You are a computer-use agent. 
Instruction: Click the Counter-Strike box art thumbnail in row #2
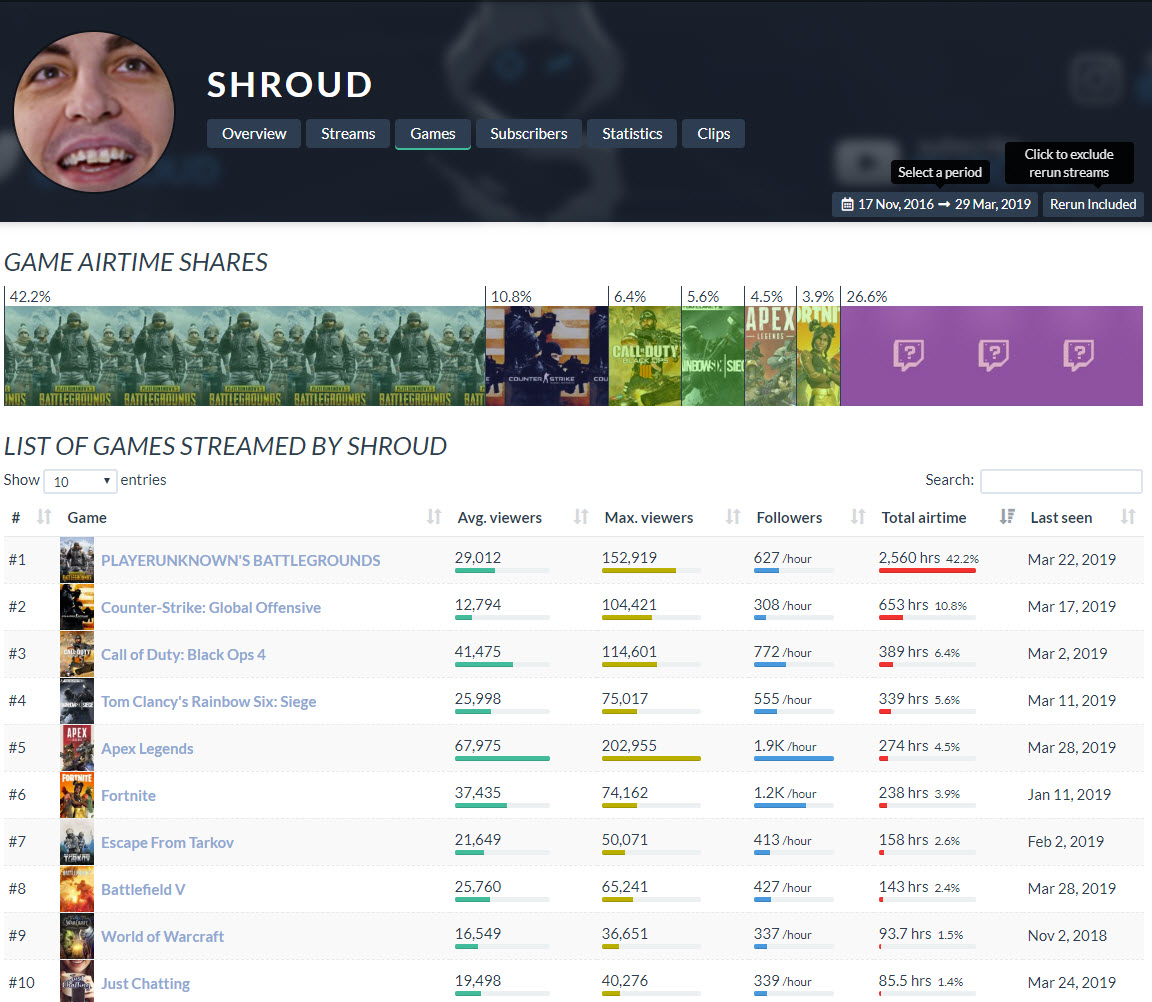click(x=77, y=607)
